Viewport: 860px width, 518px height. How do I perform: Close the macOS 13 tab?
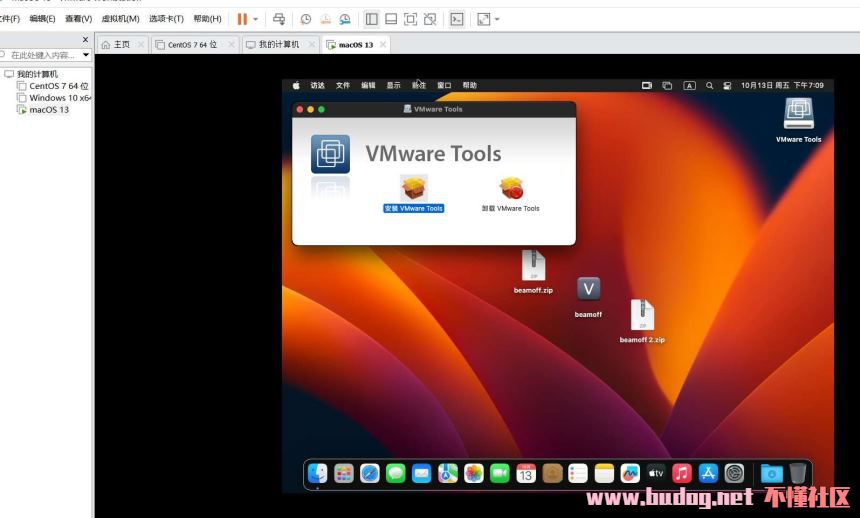[x=383, y=44]
